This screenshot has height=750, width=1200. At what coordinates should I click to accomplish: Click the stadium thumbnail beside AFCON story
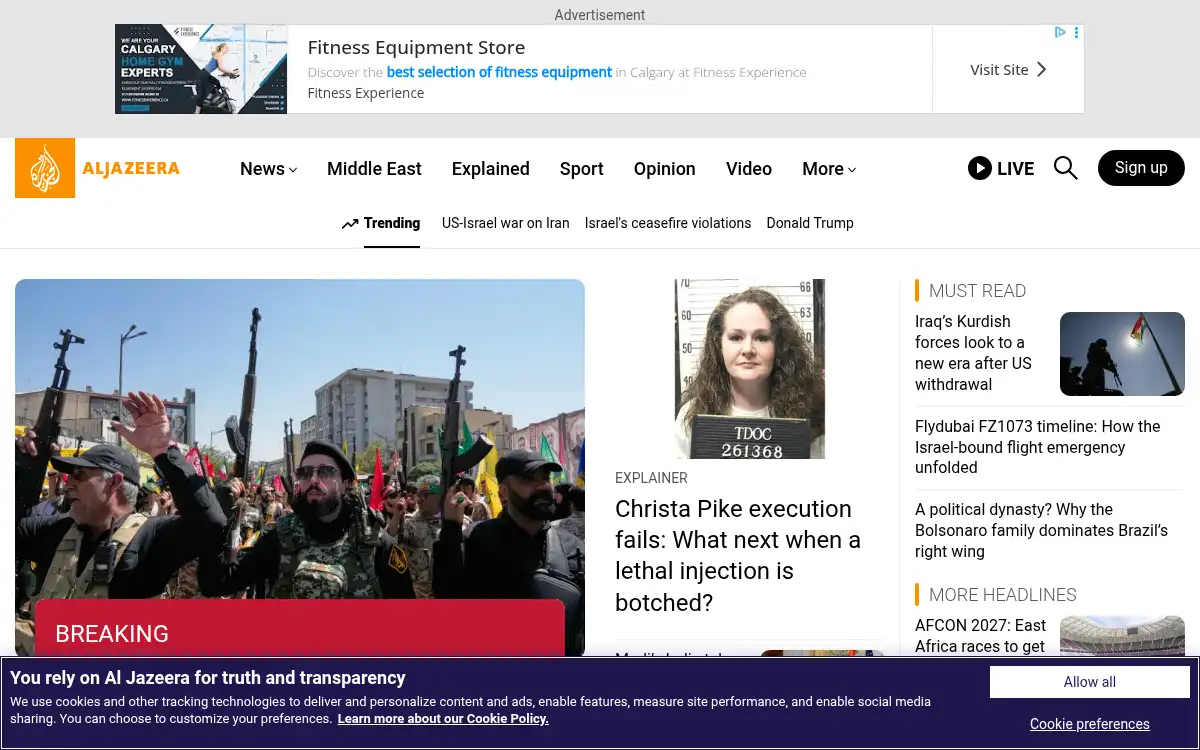click(x=1122, y=636)
